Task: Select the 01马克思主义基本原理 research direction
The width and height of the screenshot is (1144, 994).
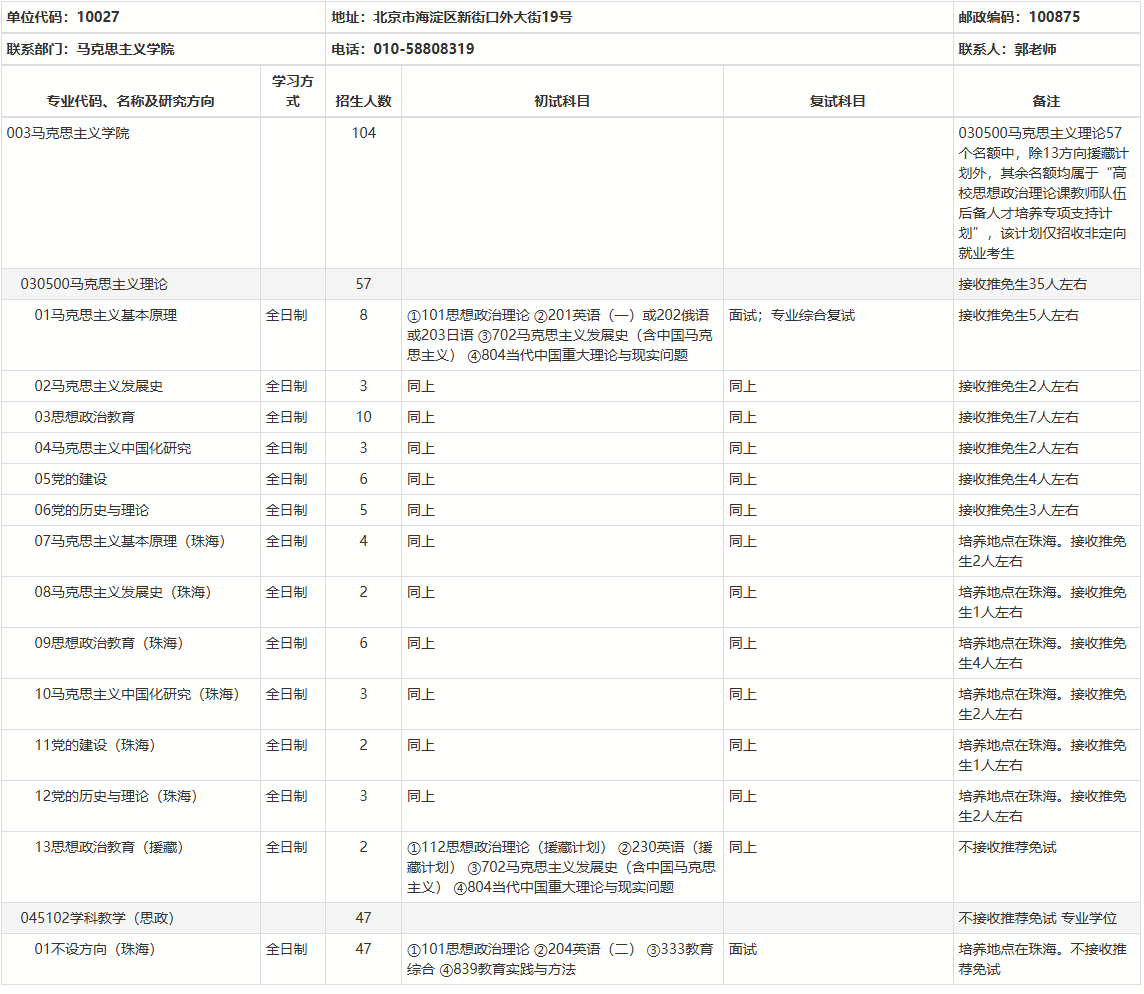Action: [x=106, y=315]
